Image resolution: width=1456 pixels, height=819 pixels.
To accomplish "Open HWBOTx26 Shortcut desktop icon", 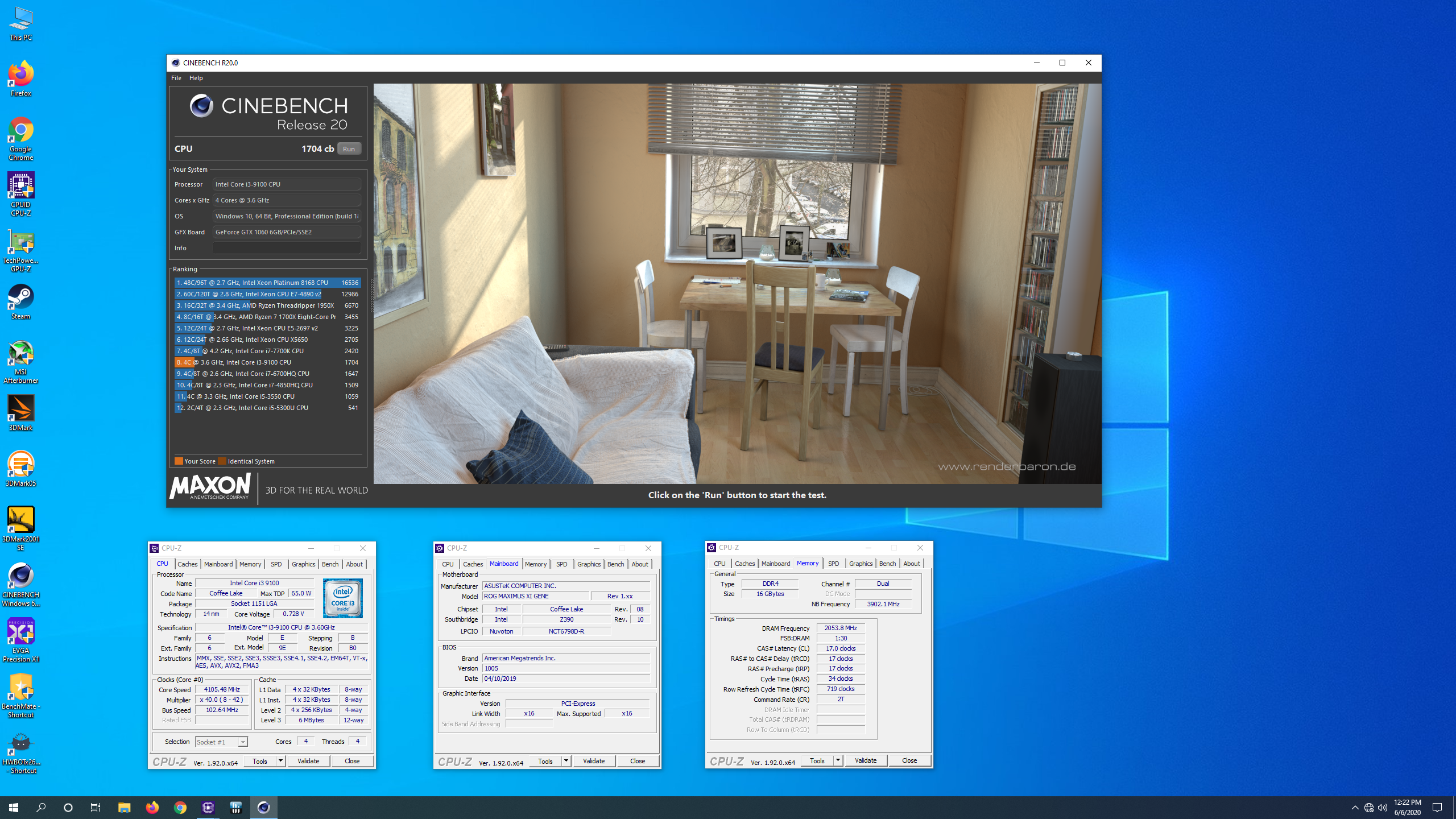I will pyautogui.click(x=20, y=752).
